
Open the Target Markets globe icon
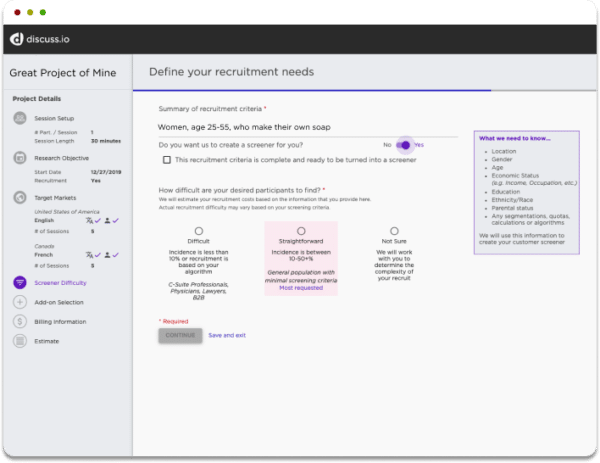20,197
